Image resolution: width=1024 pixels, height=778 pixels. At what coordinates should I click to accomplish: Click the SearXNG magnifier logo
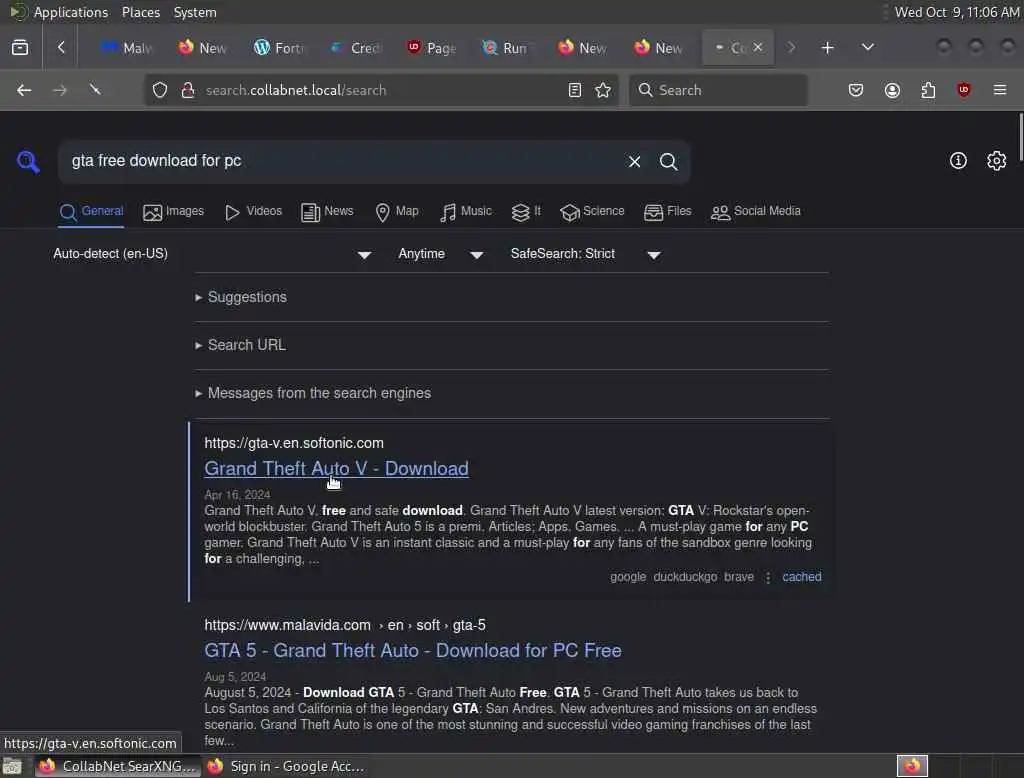28,161
